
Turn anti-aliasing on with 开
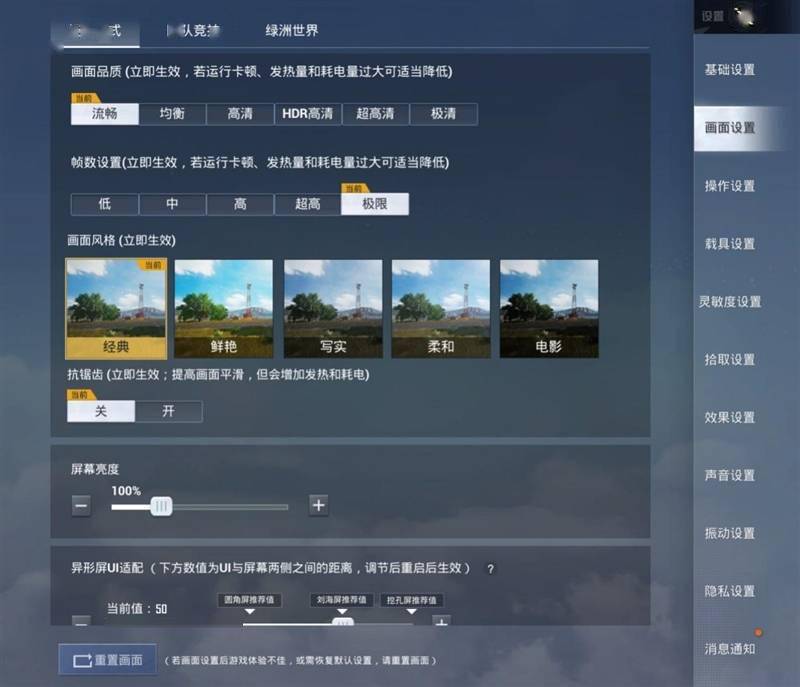168,411
